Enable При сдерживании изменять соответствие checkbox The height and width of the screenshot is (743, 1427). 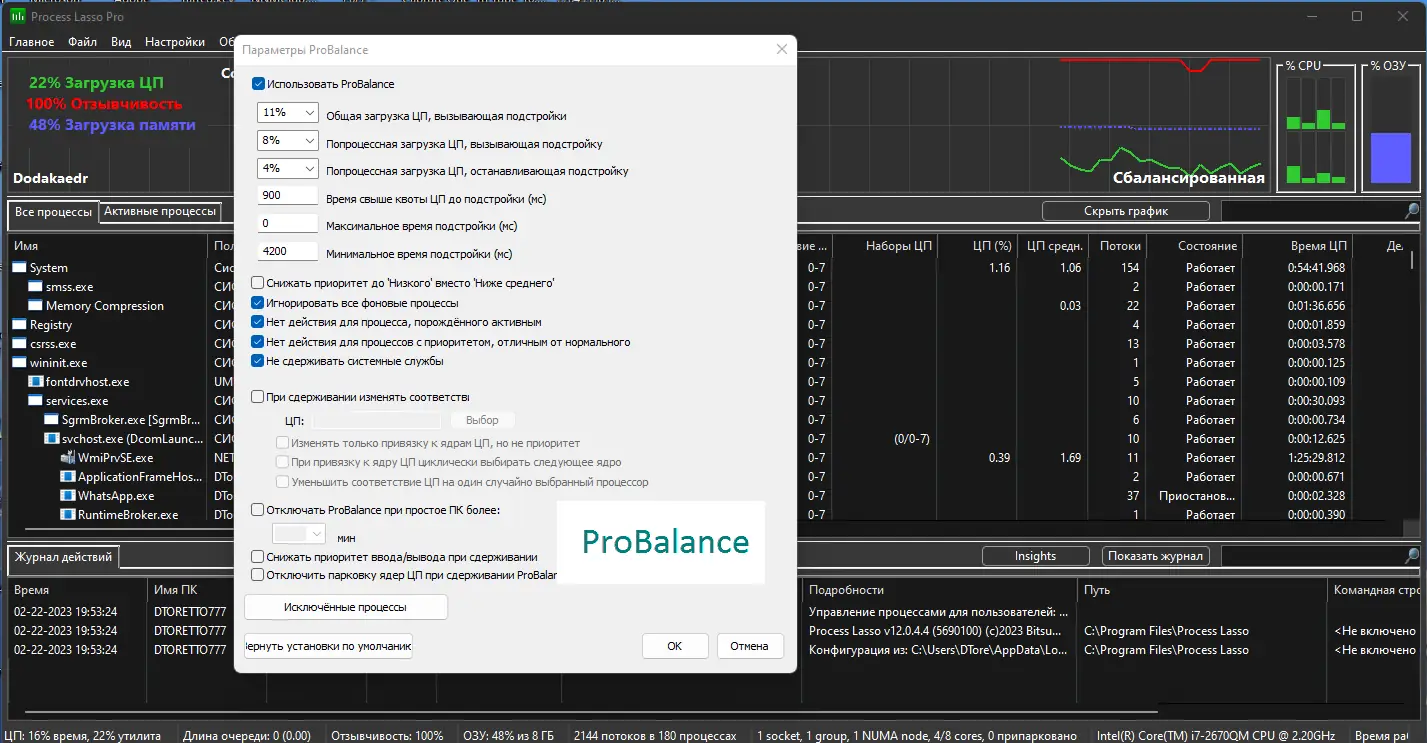coord(258,397)
